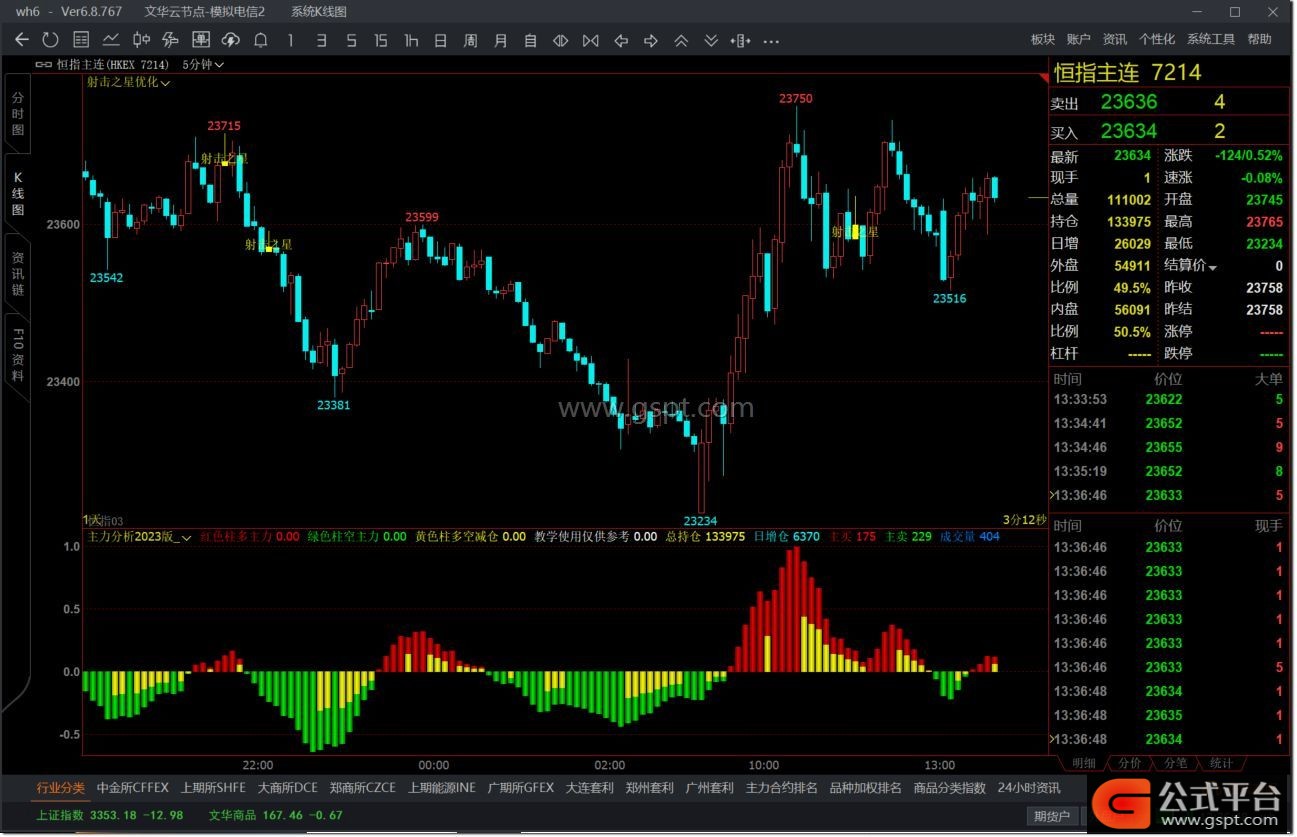
Task: Open the 大商所DCE tab
Action: coord(288,788)
